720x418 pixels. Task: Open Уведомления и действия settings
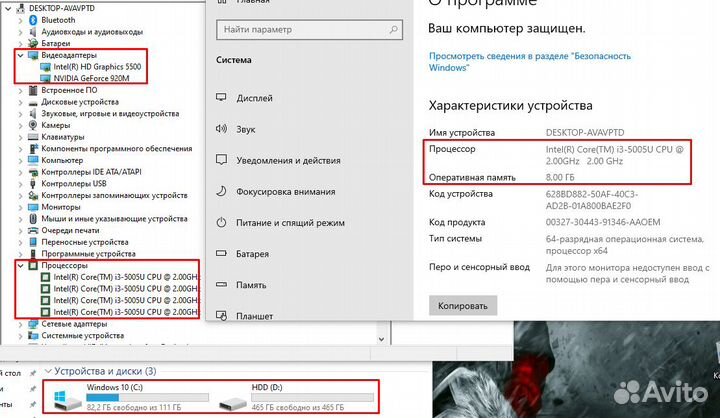288,160
